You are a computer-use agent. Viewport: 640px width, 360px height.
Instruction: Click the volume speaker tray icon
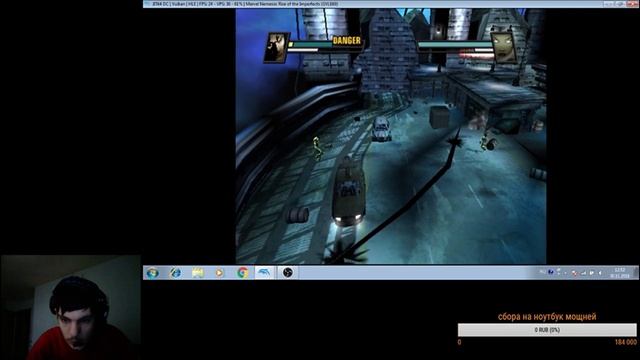click(x=600, y=273)
